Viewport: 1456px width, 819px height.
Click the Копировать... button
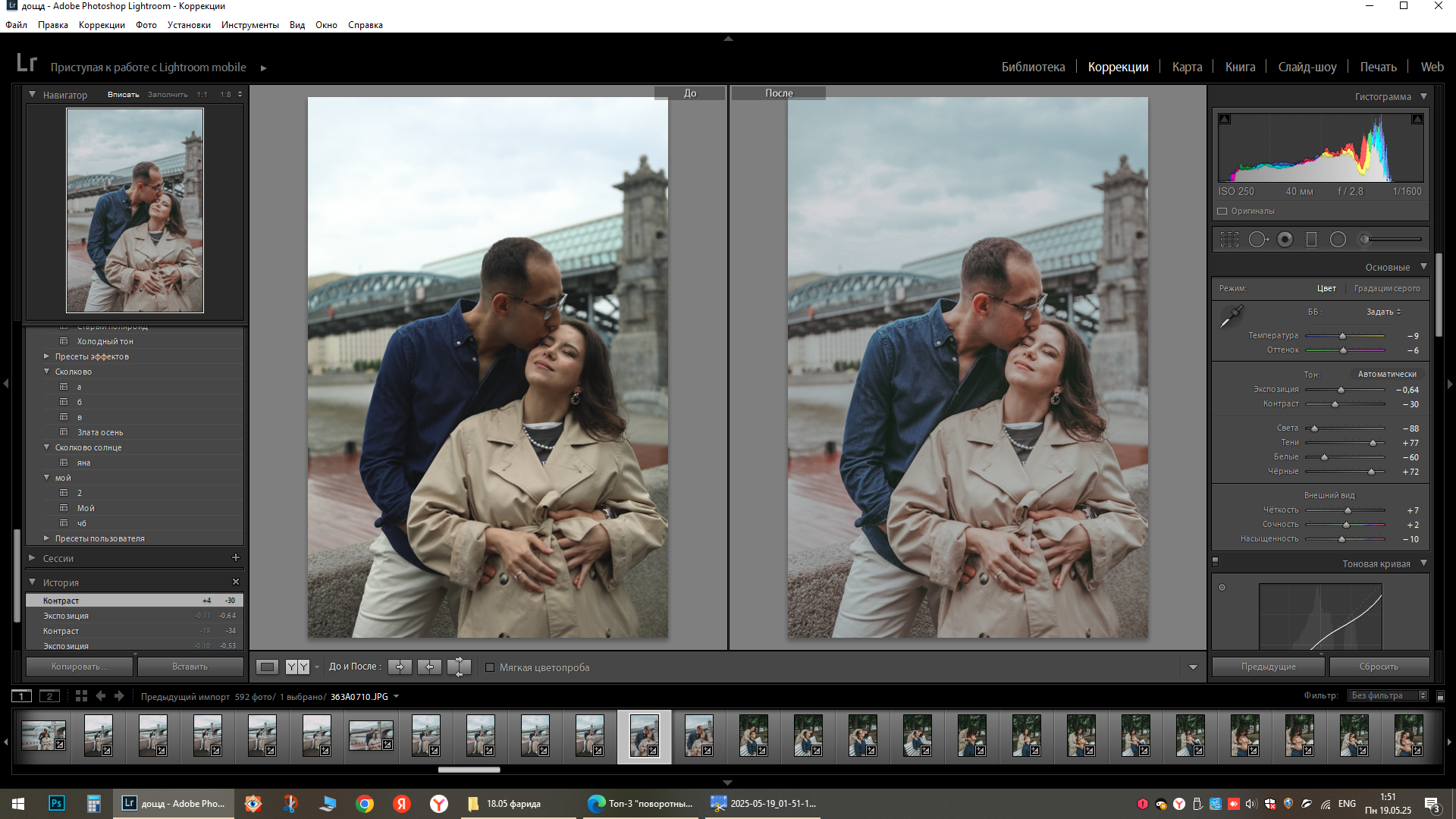[x=79, y=667]
